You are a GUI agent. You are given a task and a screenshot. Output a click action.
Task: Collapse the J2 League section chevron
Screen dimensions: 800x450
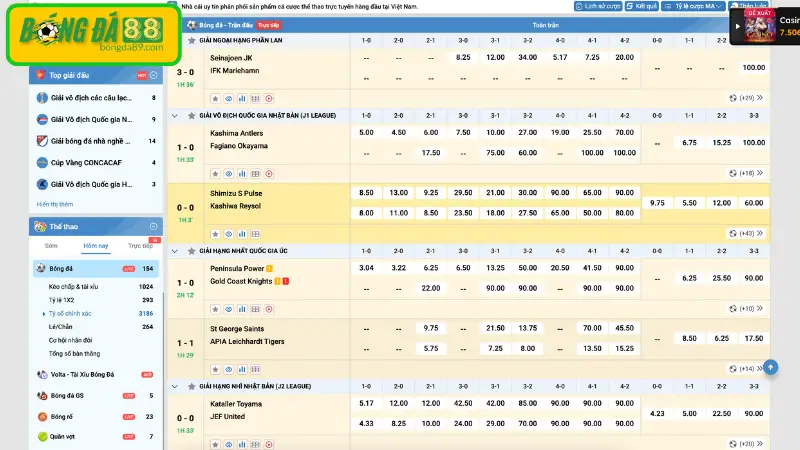[x=175, y=386]
